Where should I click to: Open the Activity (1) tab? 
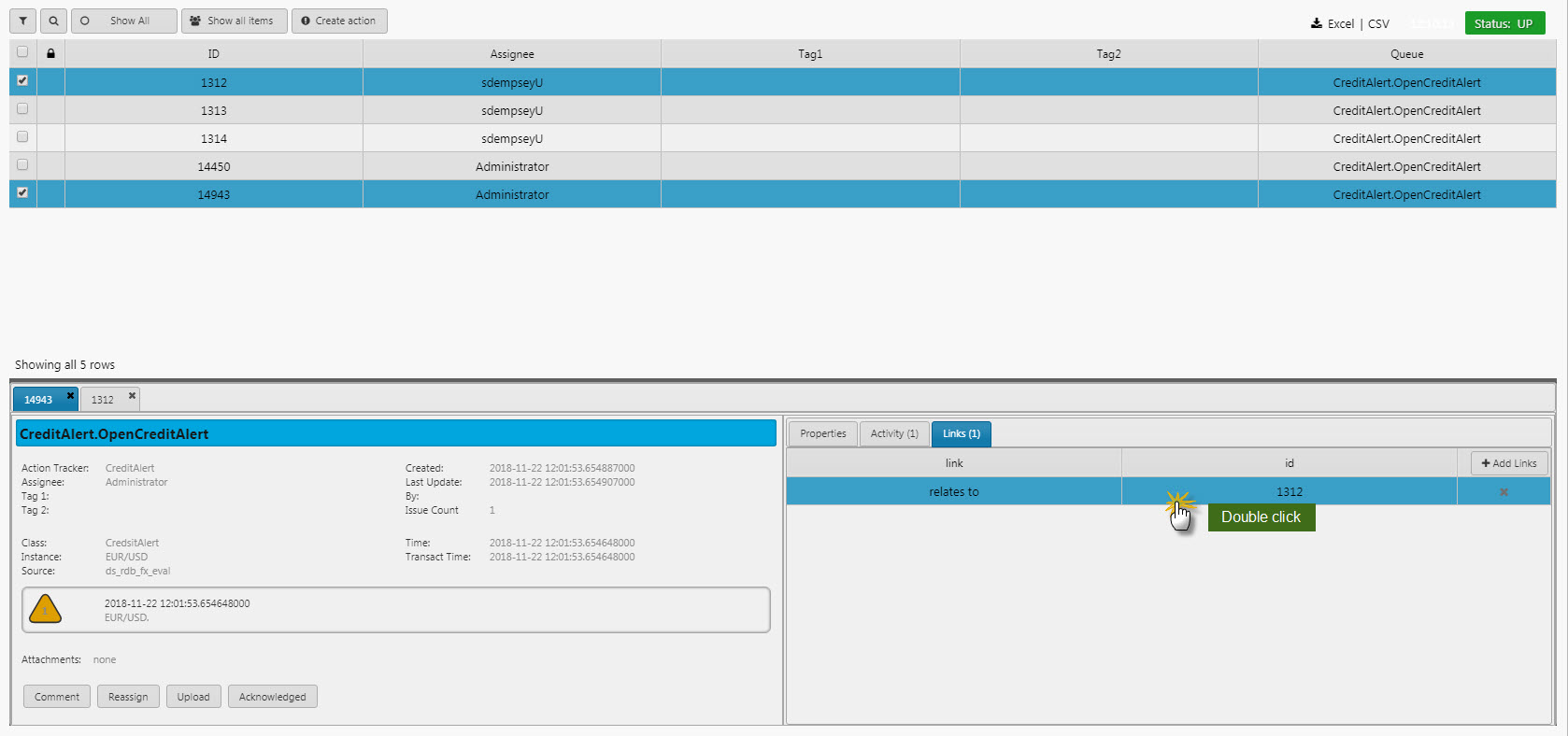click(x=894, y=433)
